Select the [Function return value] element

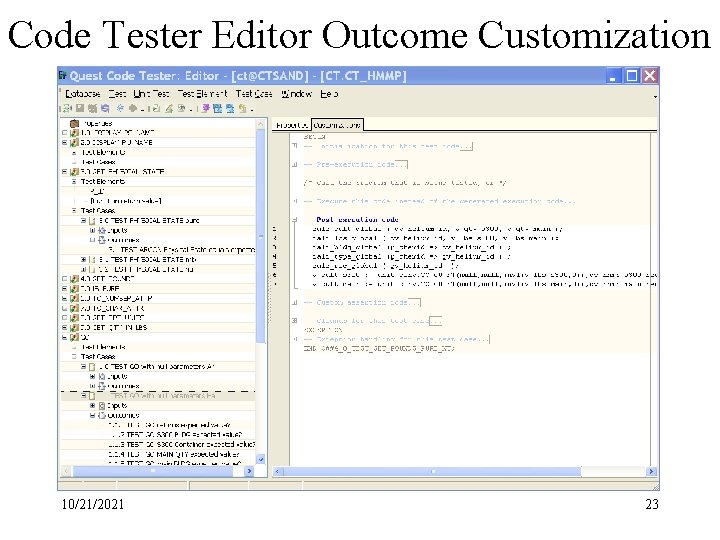click(126, 201)
